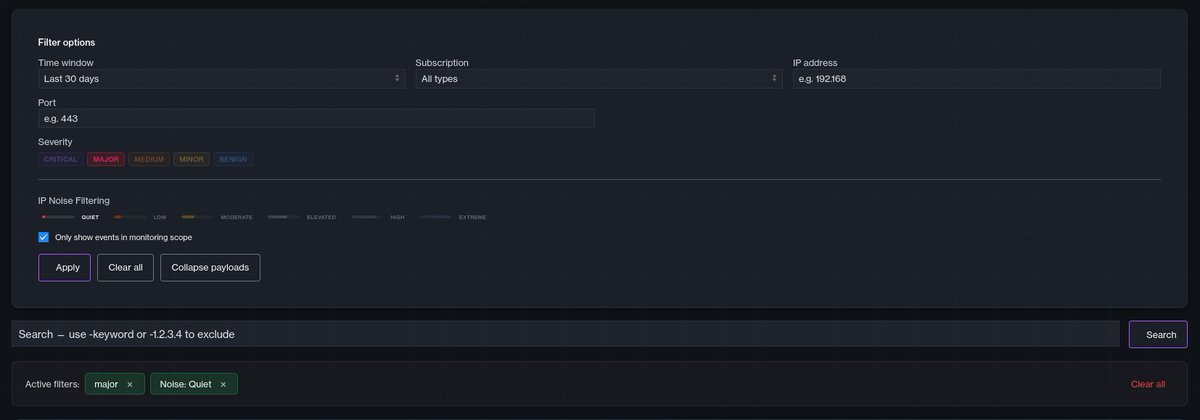Toggle the CRITICAL severity filter
1200x420 pixels.
pos(61,159)
